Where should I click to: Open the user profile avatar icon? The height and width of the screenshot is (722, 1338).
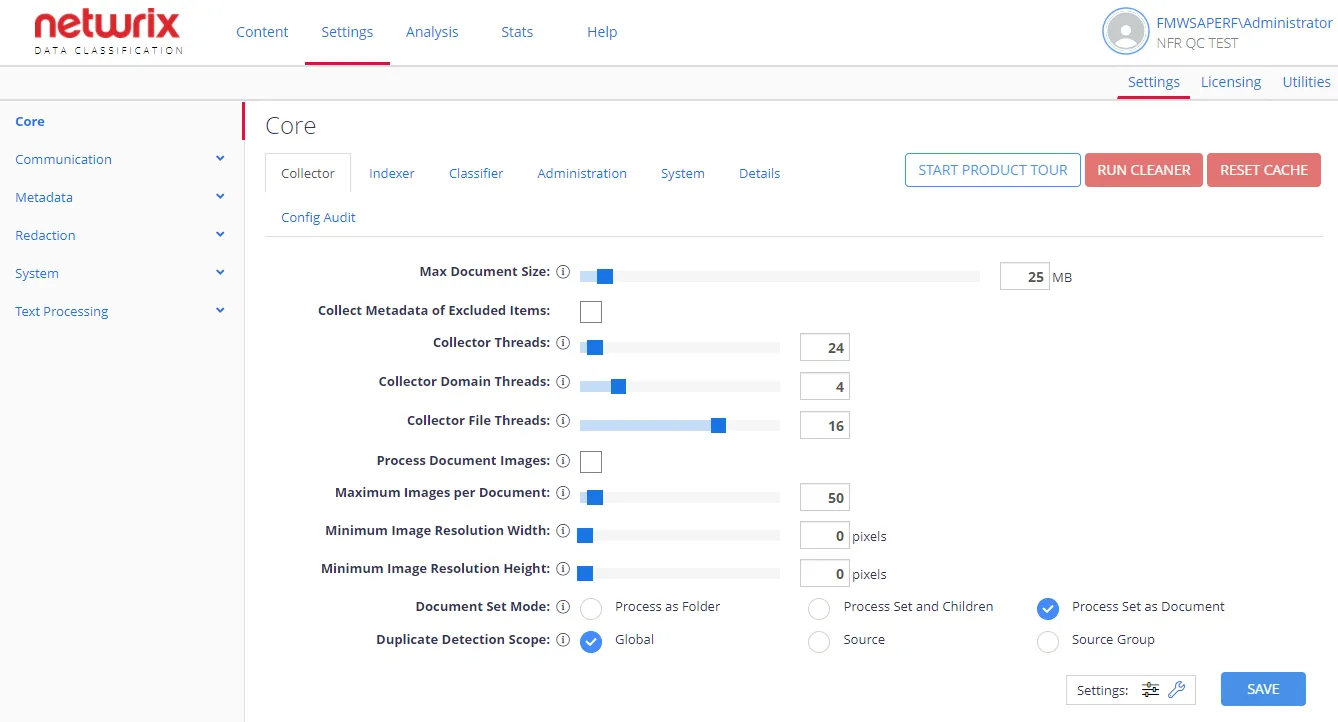click(1125, 32)
